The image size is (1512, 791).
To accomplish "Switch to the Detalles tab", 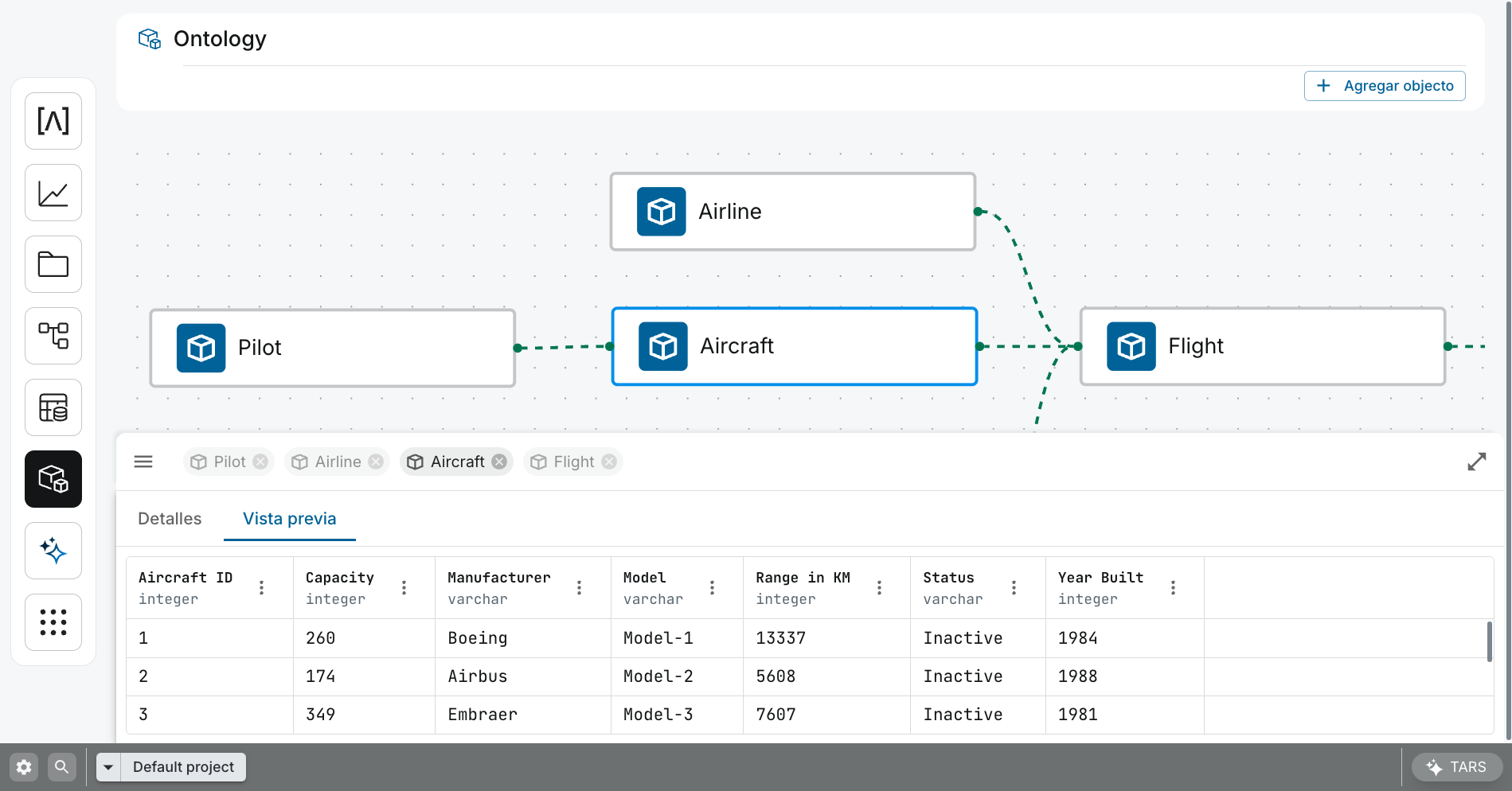I will coord(170,519).
